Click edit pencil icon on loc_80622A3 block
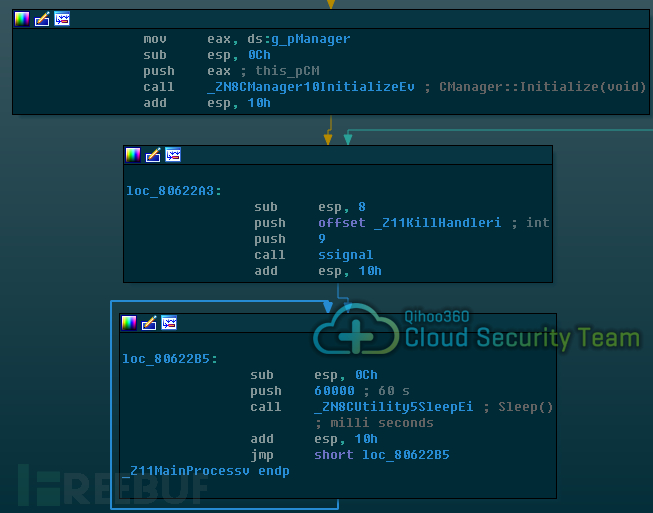The width and height of the screenshot is (653, 513). (x=153, y=155)
